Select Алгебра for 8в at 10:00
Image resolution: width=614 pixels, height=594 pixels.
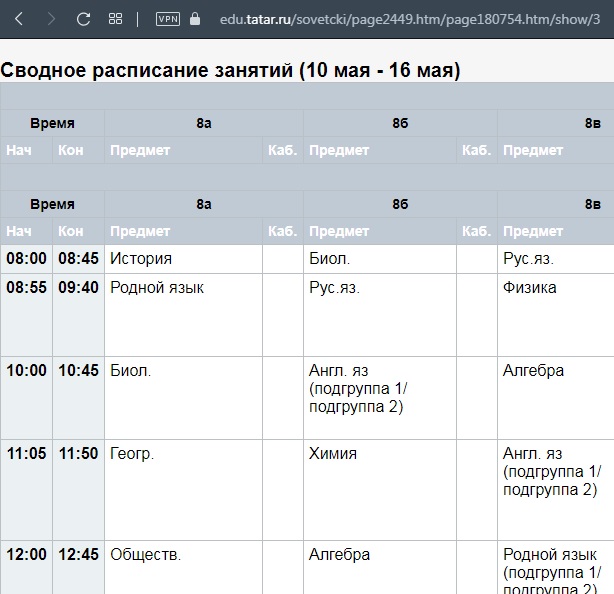556,398
